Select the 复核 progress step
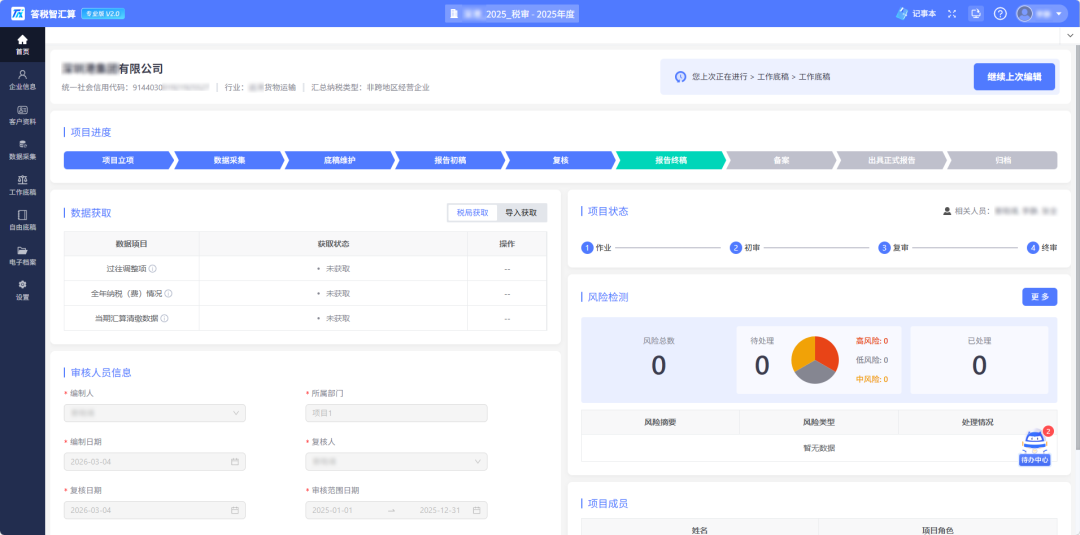This screenshot has height=535, width=1080. coord(561,160)
